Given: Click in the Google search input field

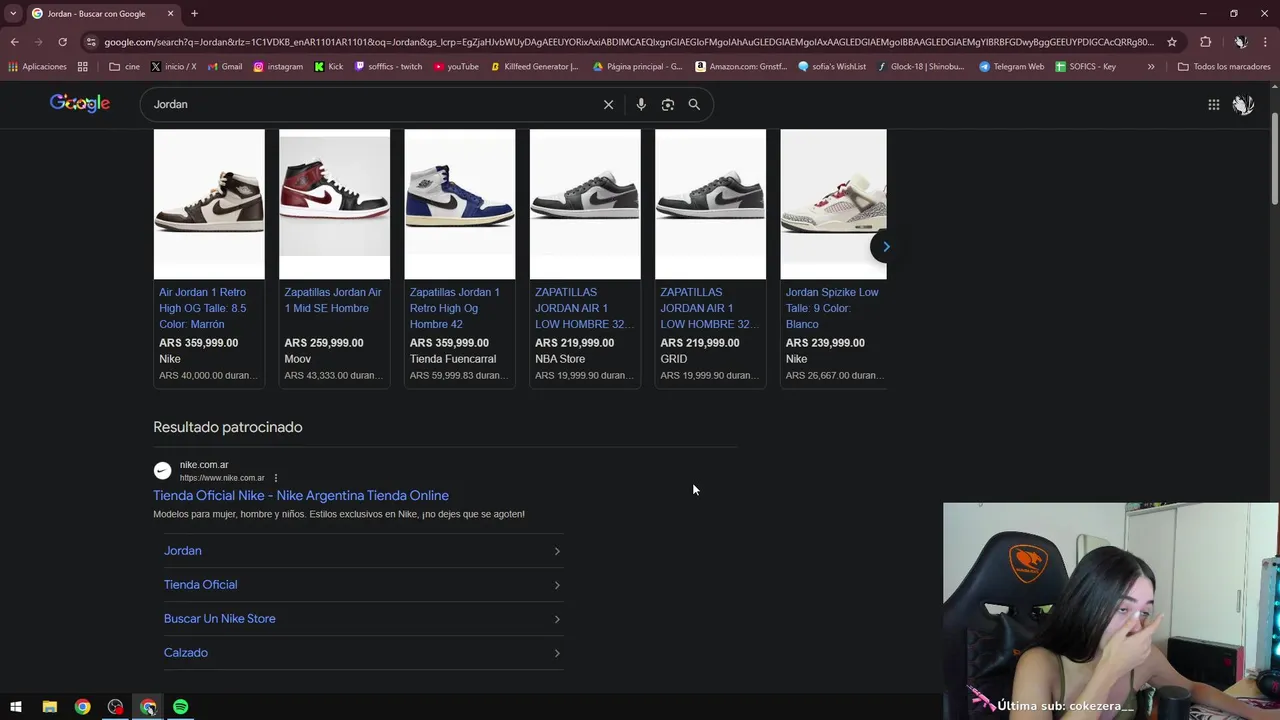Looking at the screenshot, I should pos(370,104).
